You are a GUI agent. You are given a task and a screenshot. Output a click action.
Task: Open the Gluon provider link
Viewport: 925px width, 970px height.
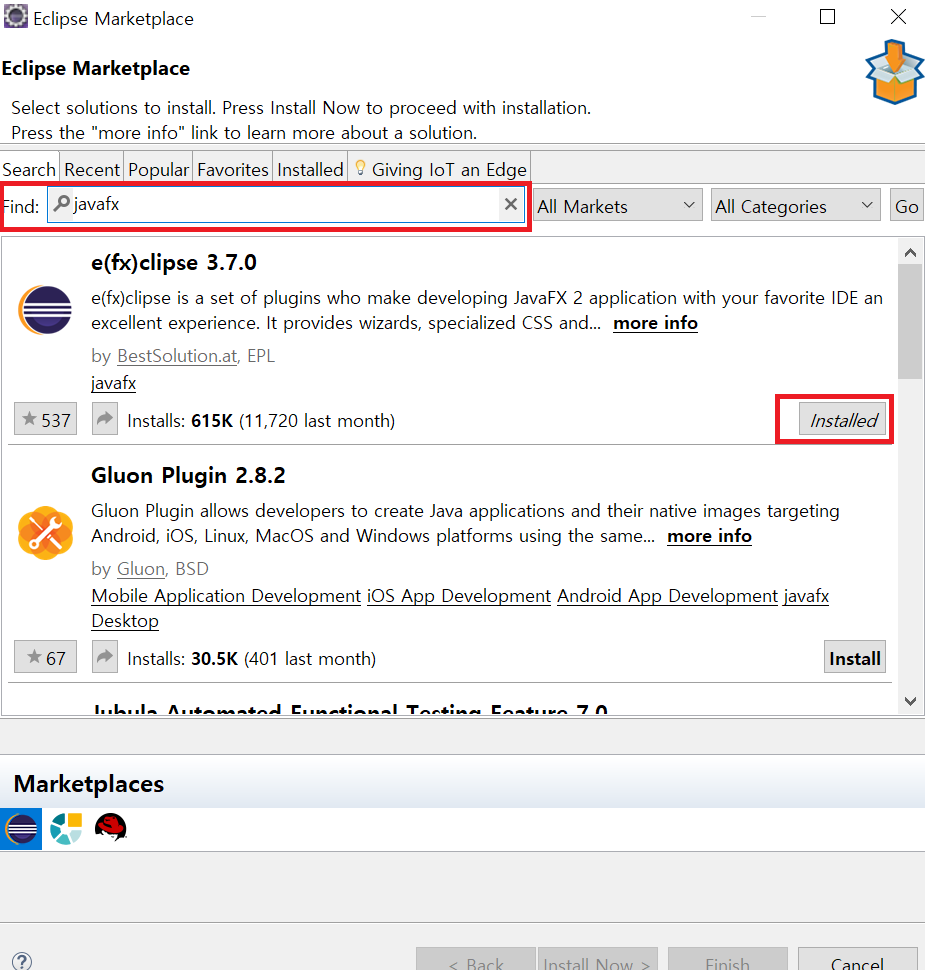tap(141, 569)
